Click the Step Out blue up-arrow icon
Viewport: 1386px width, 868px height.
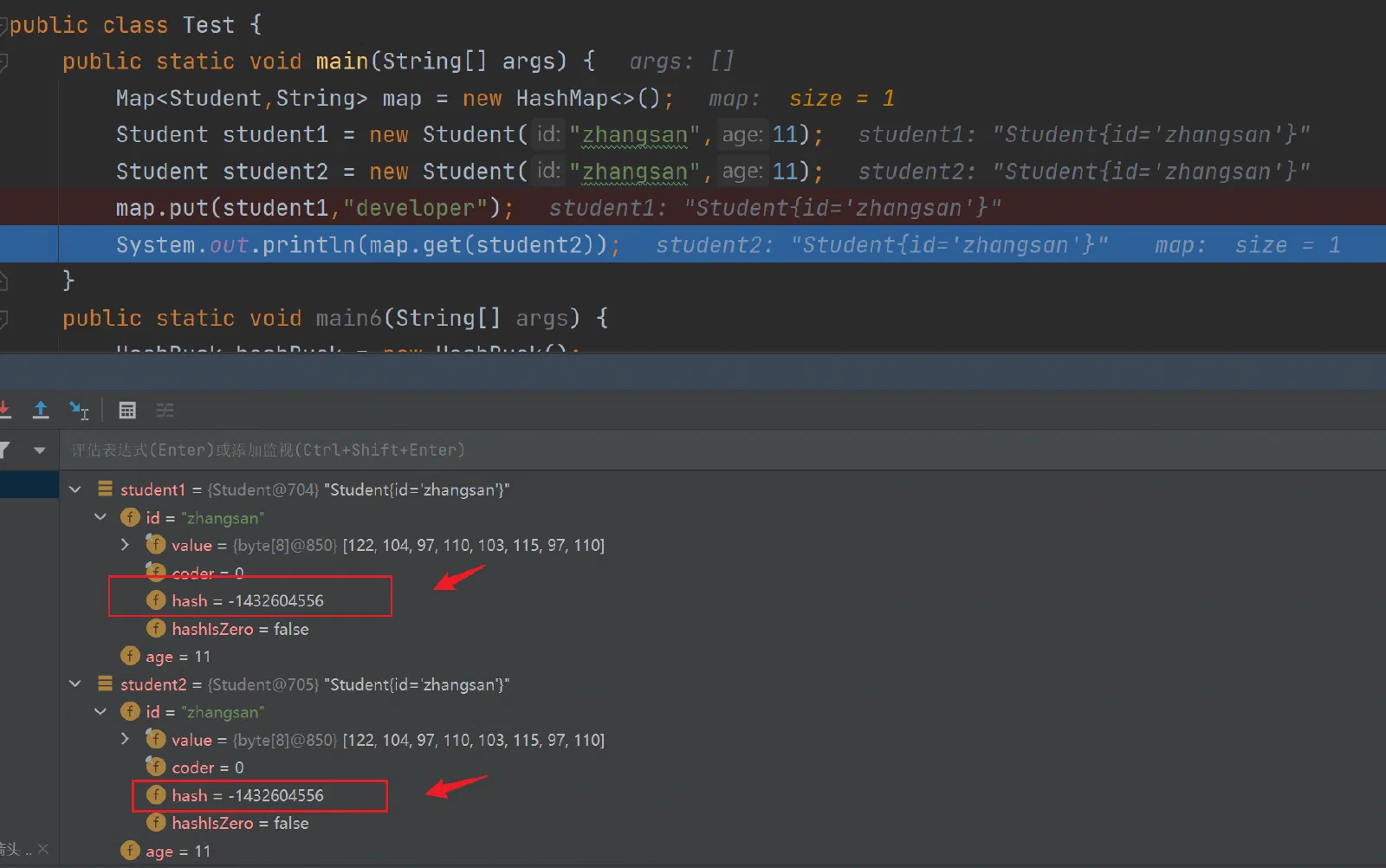(40, 410)
